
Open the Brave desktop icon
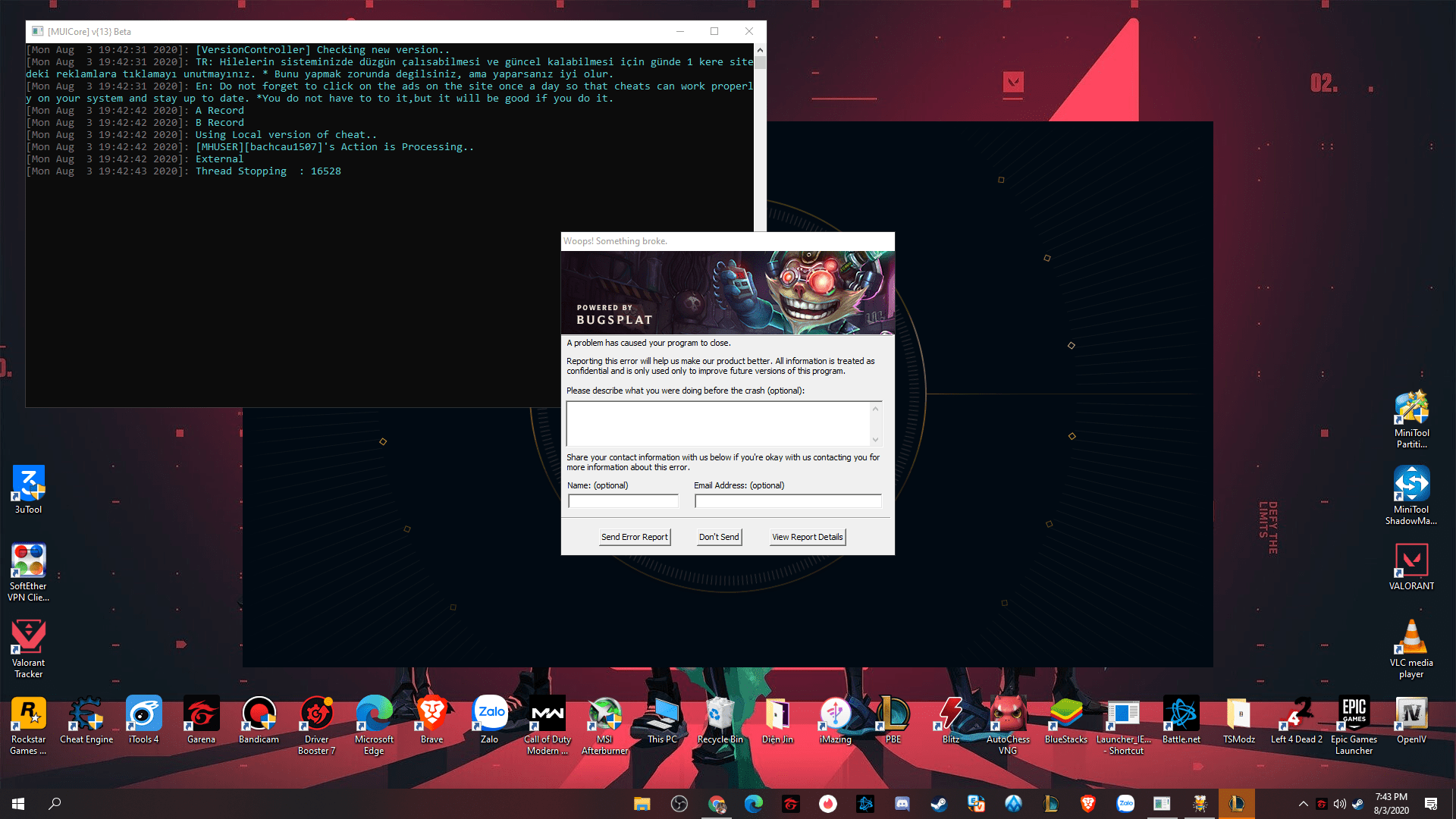pos(431,720)
